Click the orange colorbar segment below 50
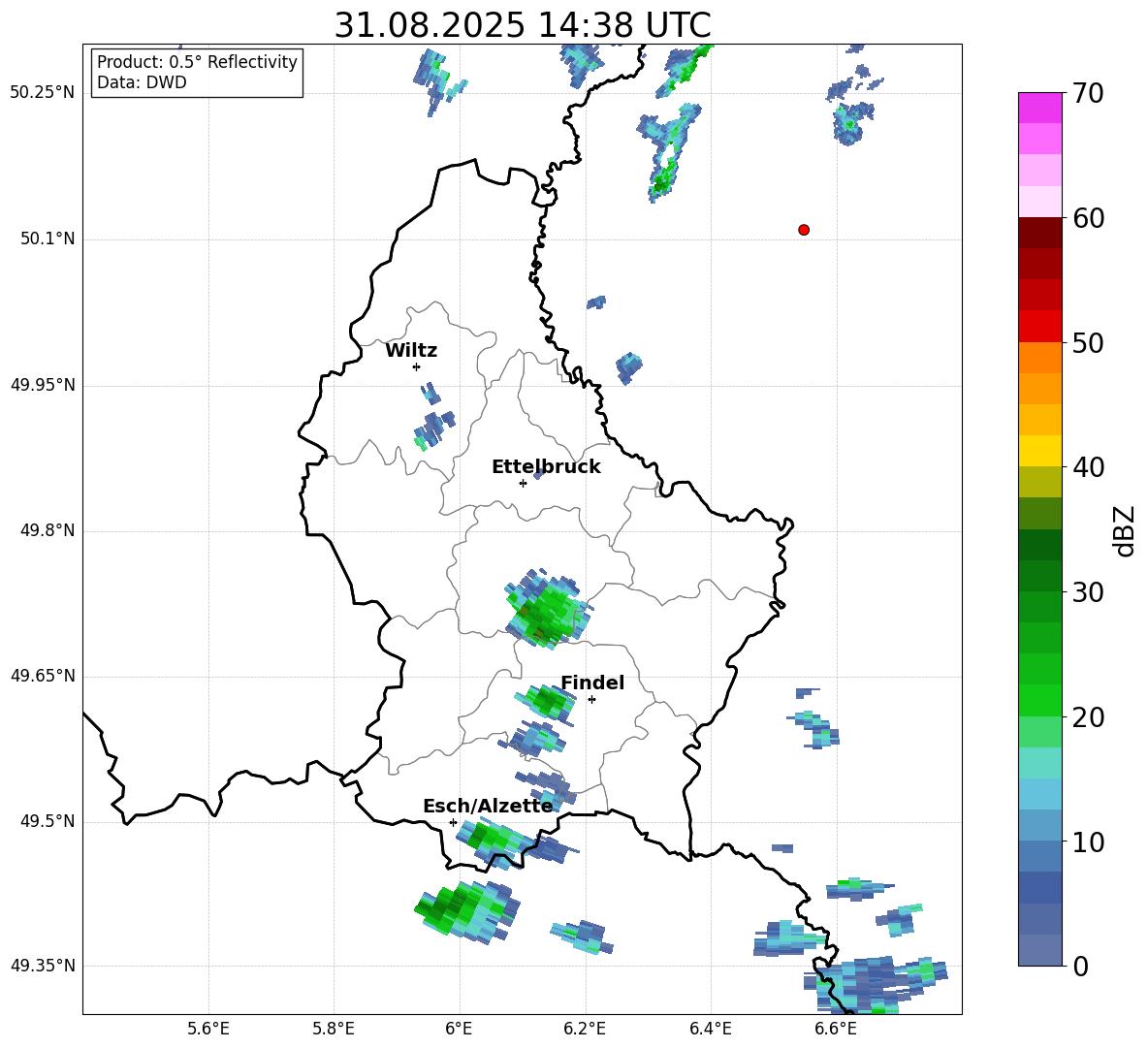1148x1048 pixels. 1040,358
